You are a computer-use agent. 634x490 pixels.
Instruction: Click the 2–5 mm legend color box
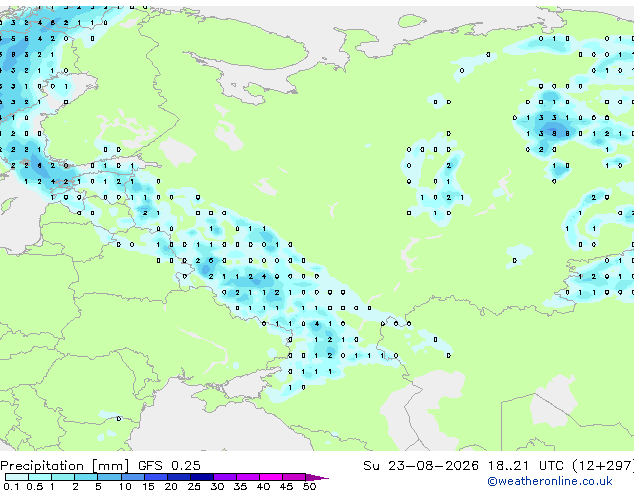[x=86, y=477]
